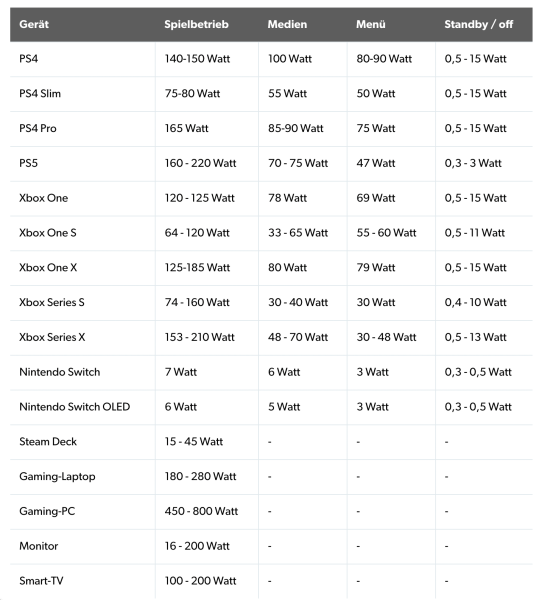The image size is (539, 600).
Task: Click the PS4 Pro row label
Action: 38,129
